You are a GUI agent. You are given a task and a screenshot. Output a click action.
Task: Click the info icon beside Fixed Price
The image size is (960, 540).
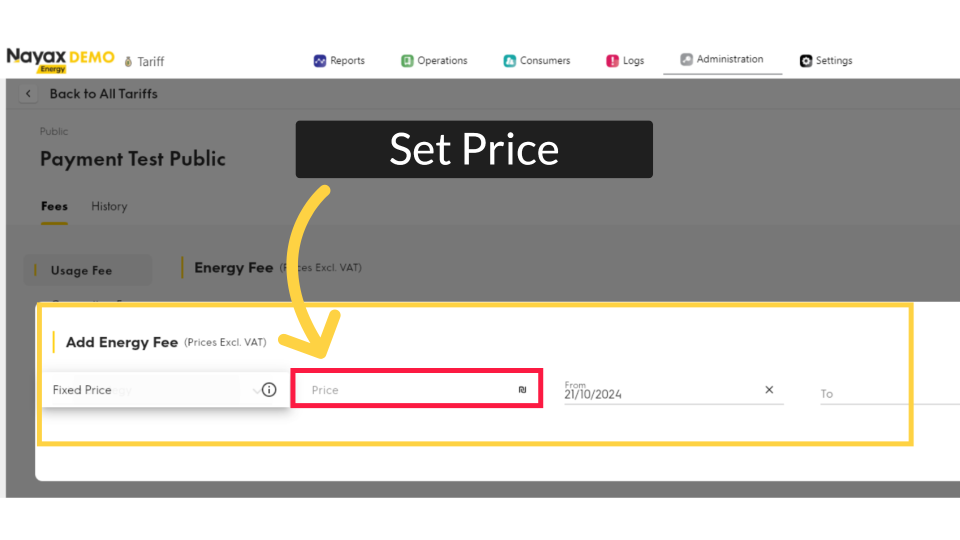point(269,390)
